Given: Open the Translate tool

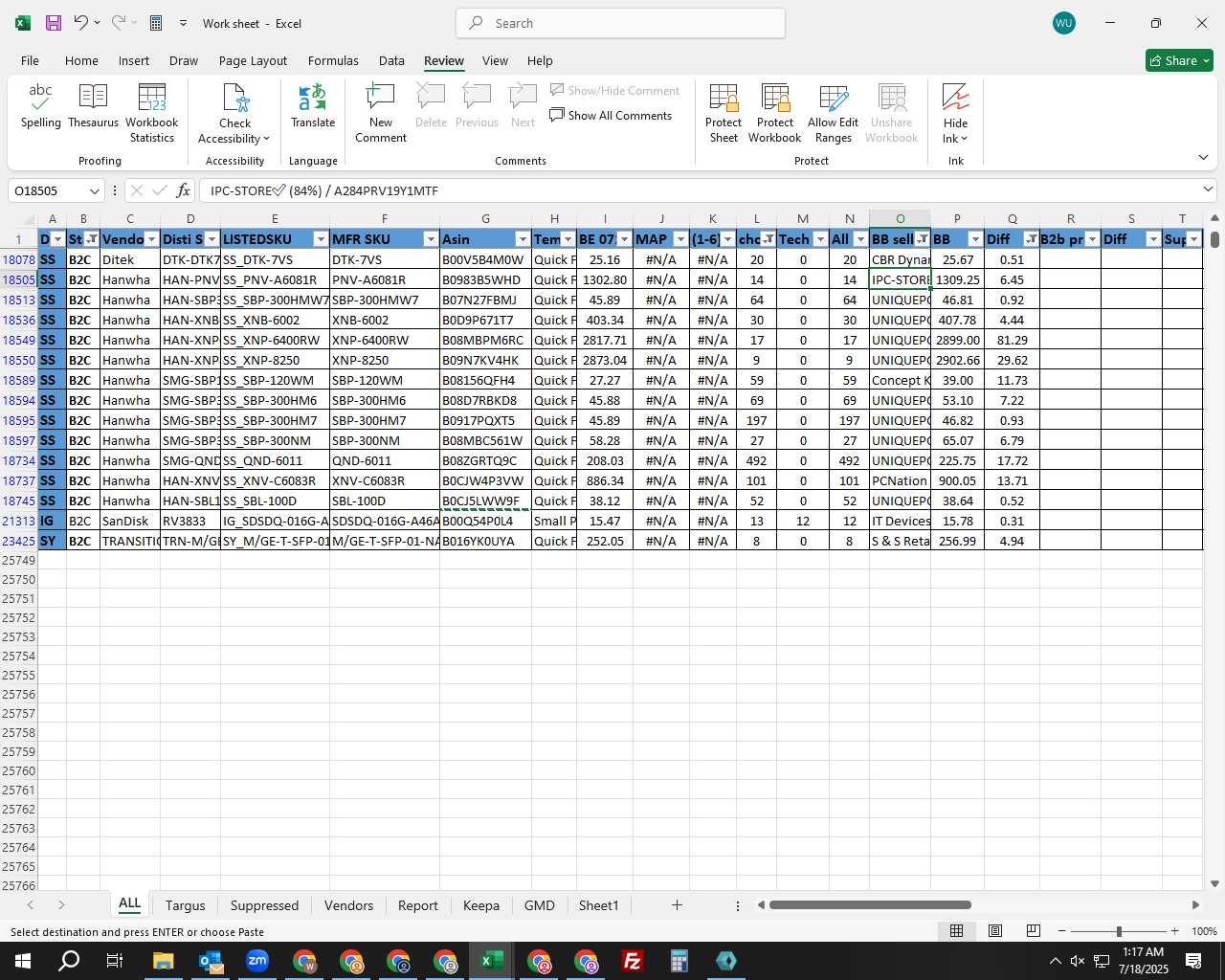Looking at the screenshot, I should click(313, 106).
